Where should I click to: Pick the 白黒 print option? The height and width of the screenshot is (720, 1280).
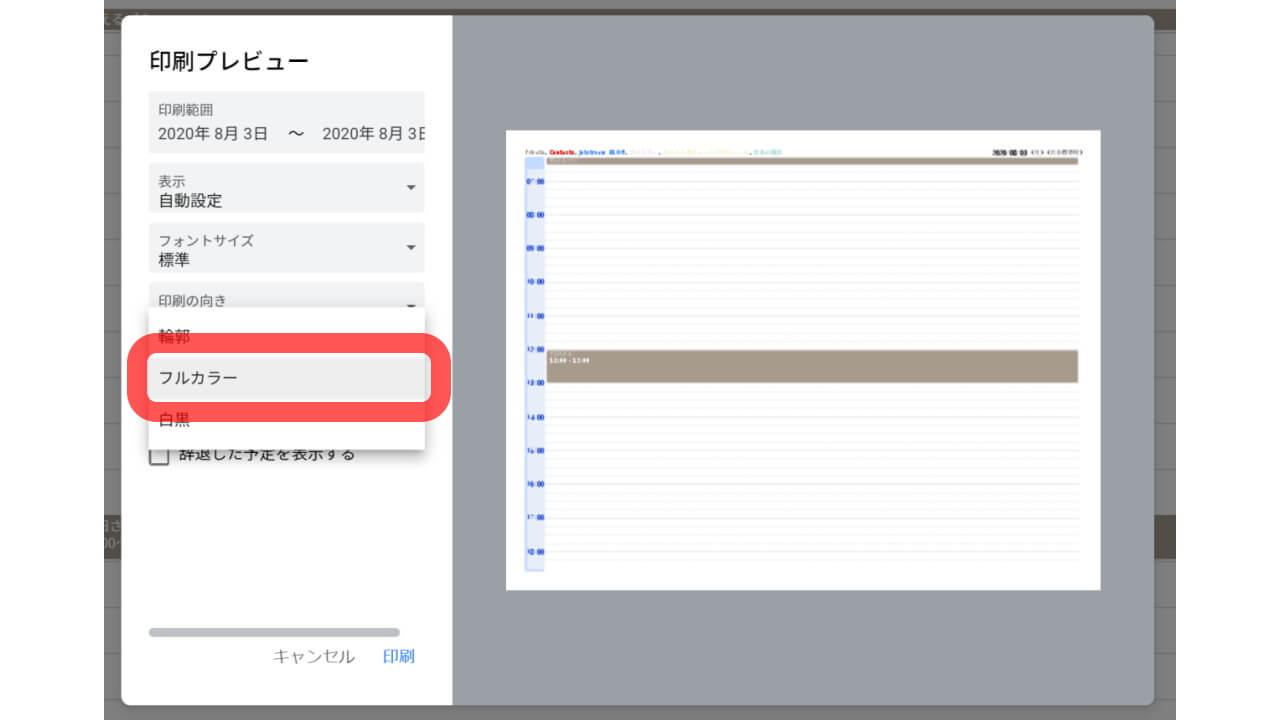[x=286, y=420]
